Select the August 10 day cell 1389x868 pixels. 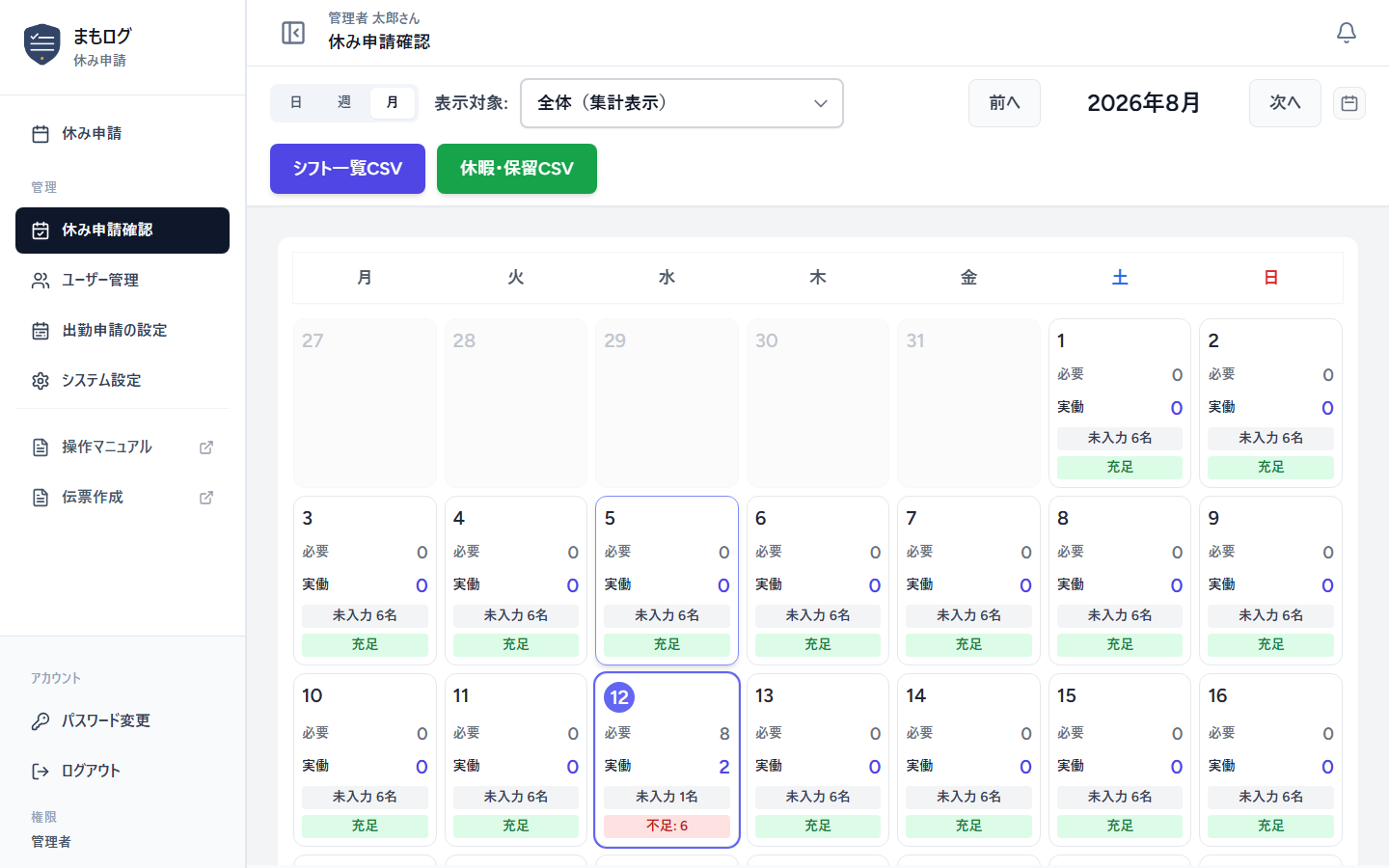point(365,760)
